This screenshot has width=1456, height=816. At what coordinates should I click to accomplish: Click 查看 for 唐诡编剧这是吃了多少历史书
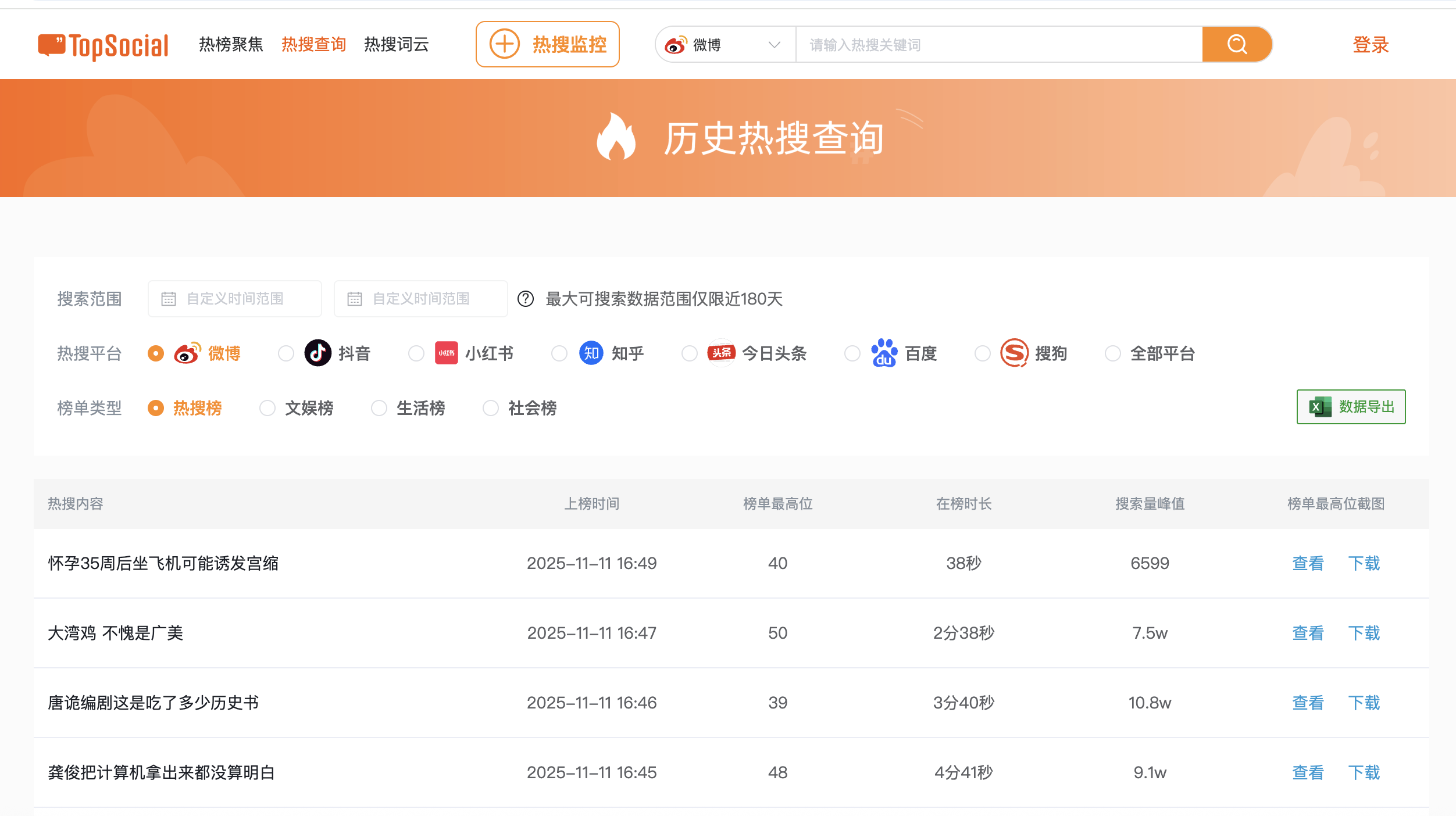point(1308,703)
